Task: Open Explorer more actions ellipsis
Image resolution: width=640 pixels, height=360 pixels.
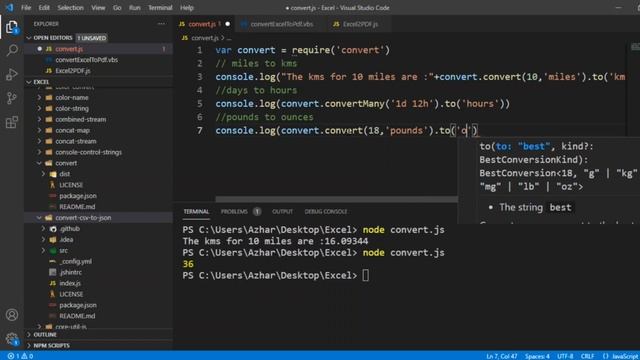Action: pyautogui.click(x=162, y=24)
